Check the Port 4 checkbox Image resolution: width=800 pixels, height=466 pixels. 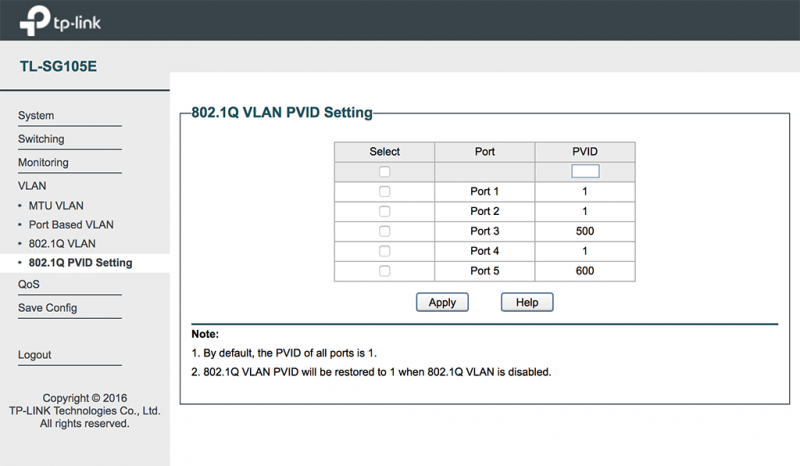point(385,251)
